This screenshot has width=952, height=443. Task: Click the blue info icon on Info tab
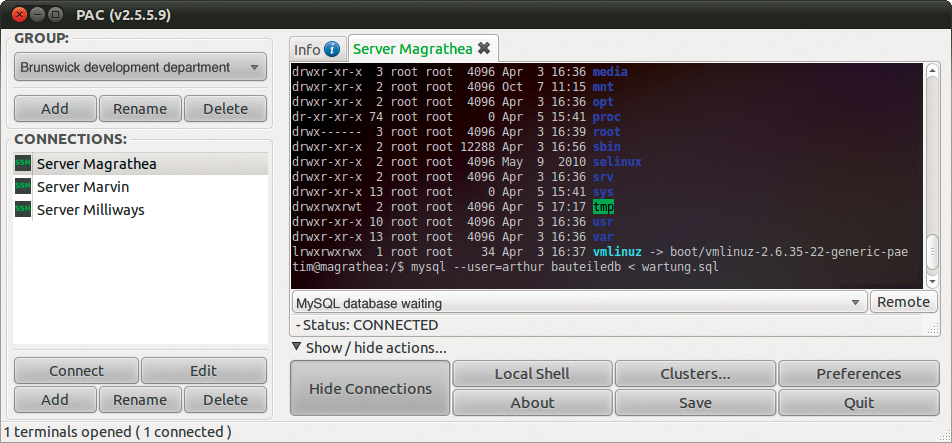pyautogui.click(x=332, y=49)
